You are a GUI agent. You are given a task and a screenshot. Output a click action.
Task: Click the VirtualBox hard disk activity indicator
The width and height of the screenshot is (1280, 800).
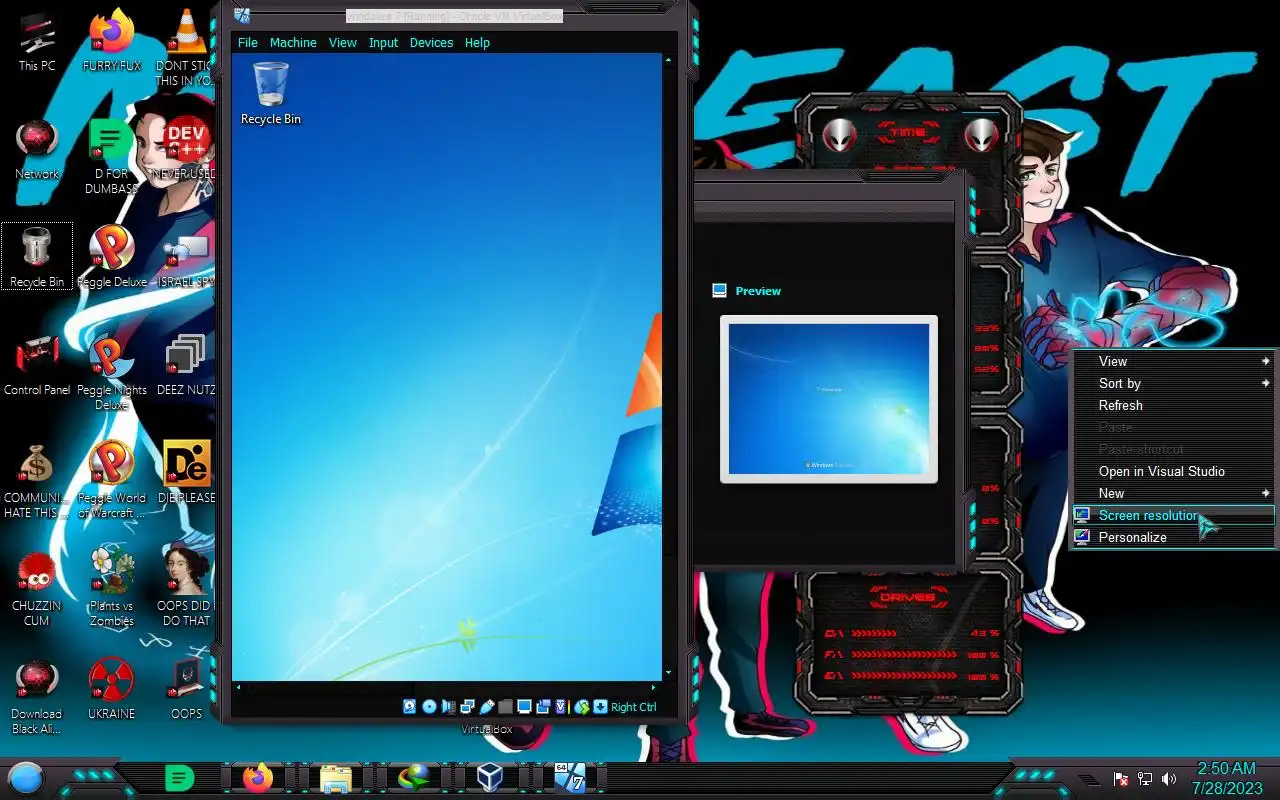[410, 707]
